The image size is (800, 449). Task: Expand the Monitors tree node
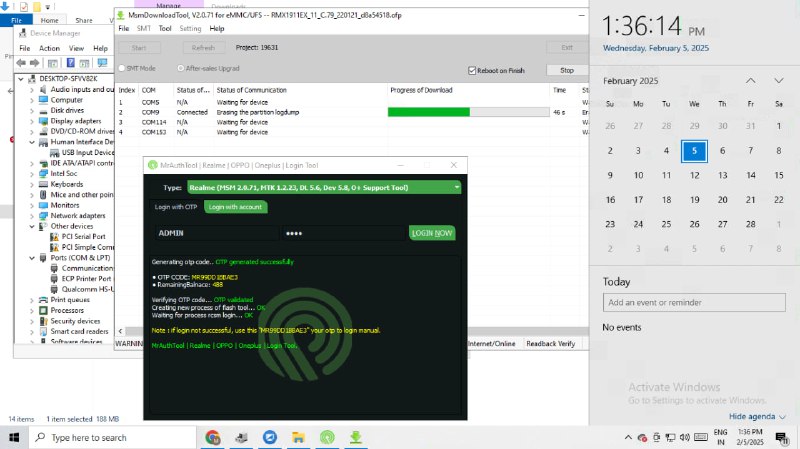(x=32, y=205)
